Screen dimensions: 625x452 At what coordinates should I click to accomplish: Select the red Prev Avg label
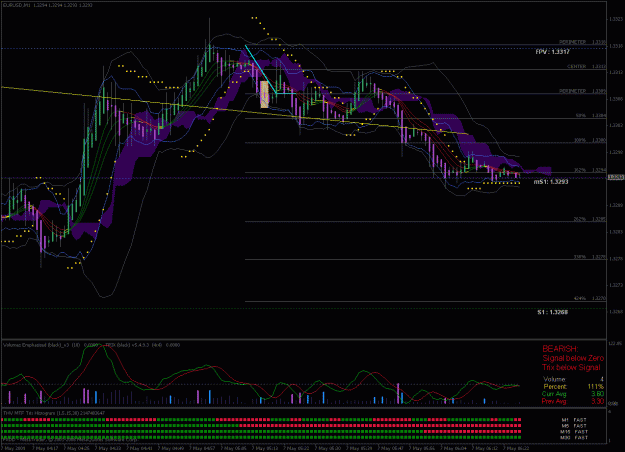pos(554,401)
